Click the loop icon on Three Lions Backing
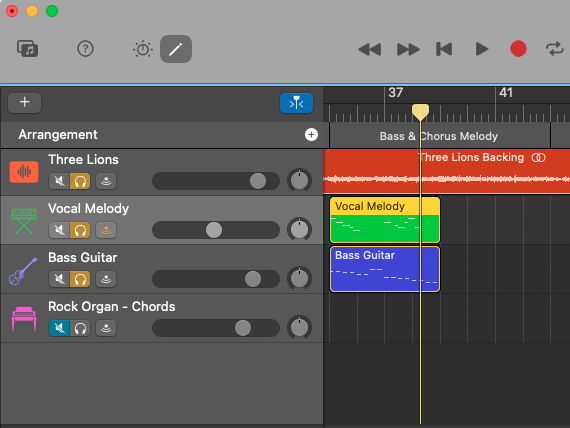The width and height of the screenshot is (570, 428). click(538, 158)
